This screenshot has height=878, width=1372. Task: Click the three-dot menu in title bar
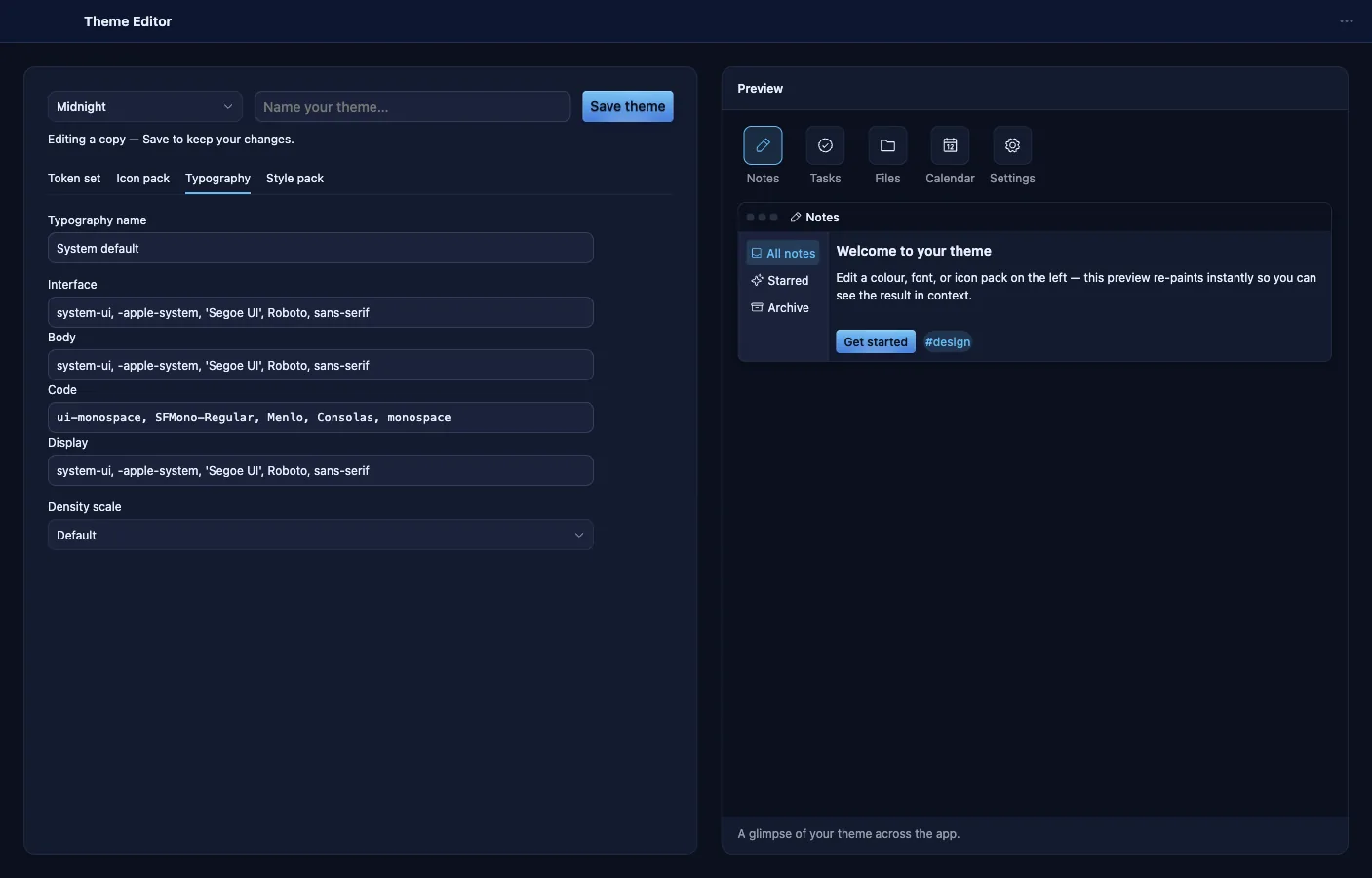[1347, 21]
